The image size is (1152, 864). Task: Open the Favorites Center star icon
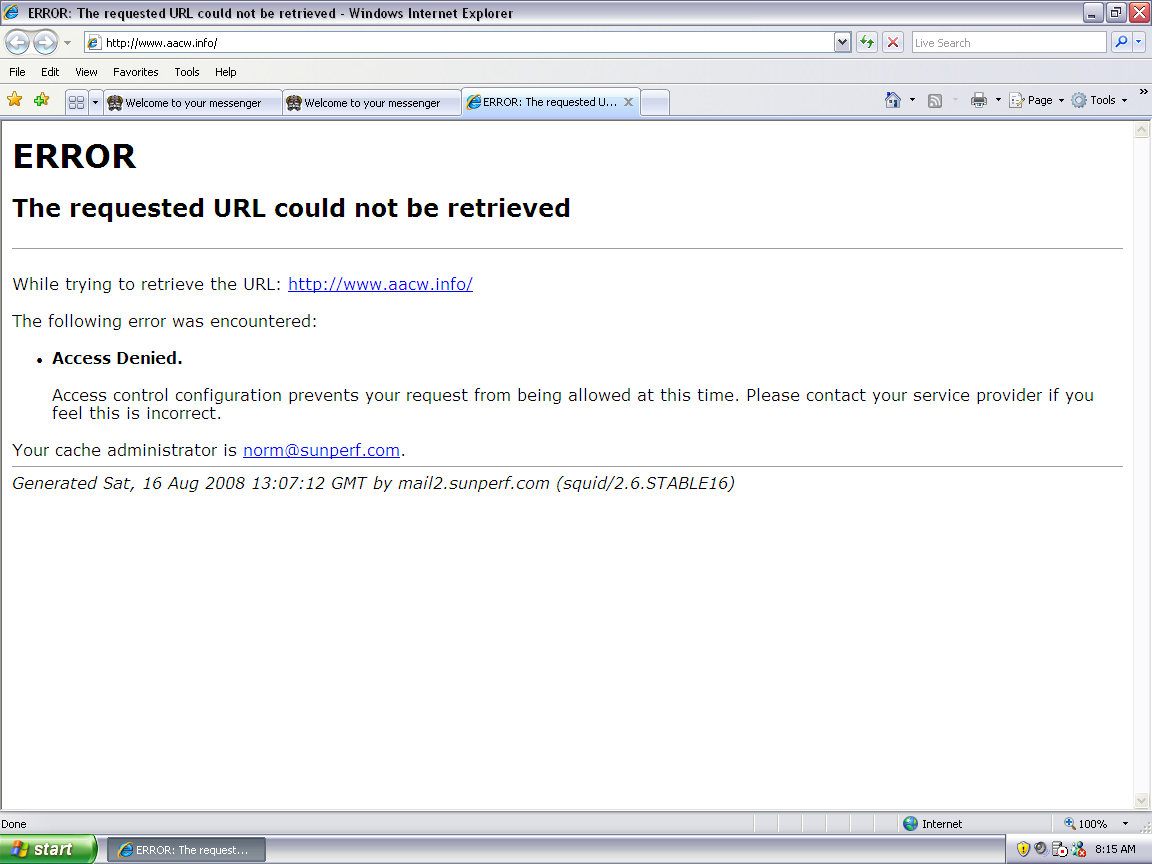(x=15, y=100)
